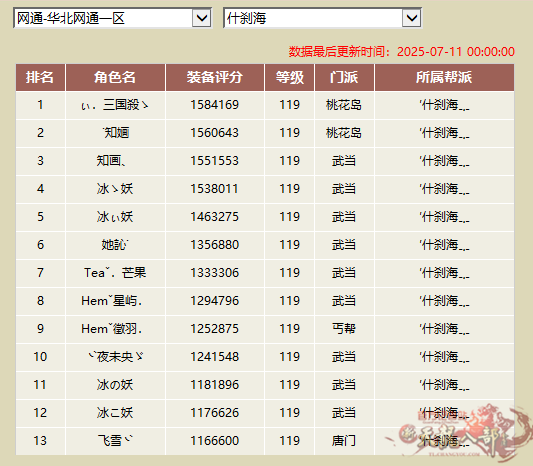Screen dimensions: 533x466
Task: Select character Hem徵羽 in rank 9
Action: 111,329
